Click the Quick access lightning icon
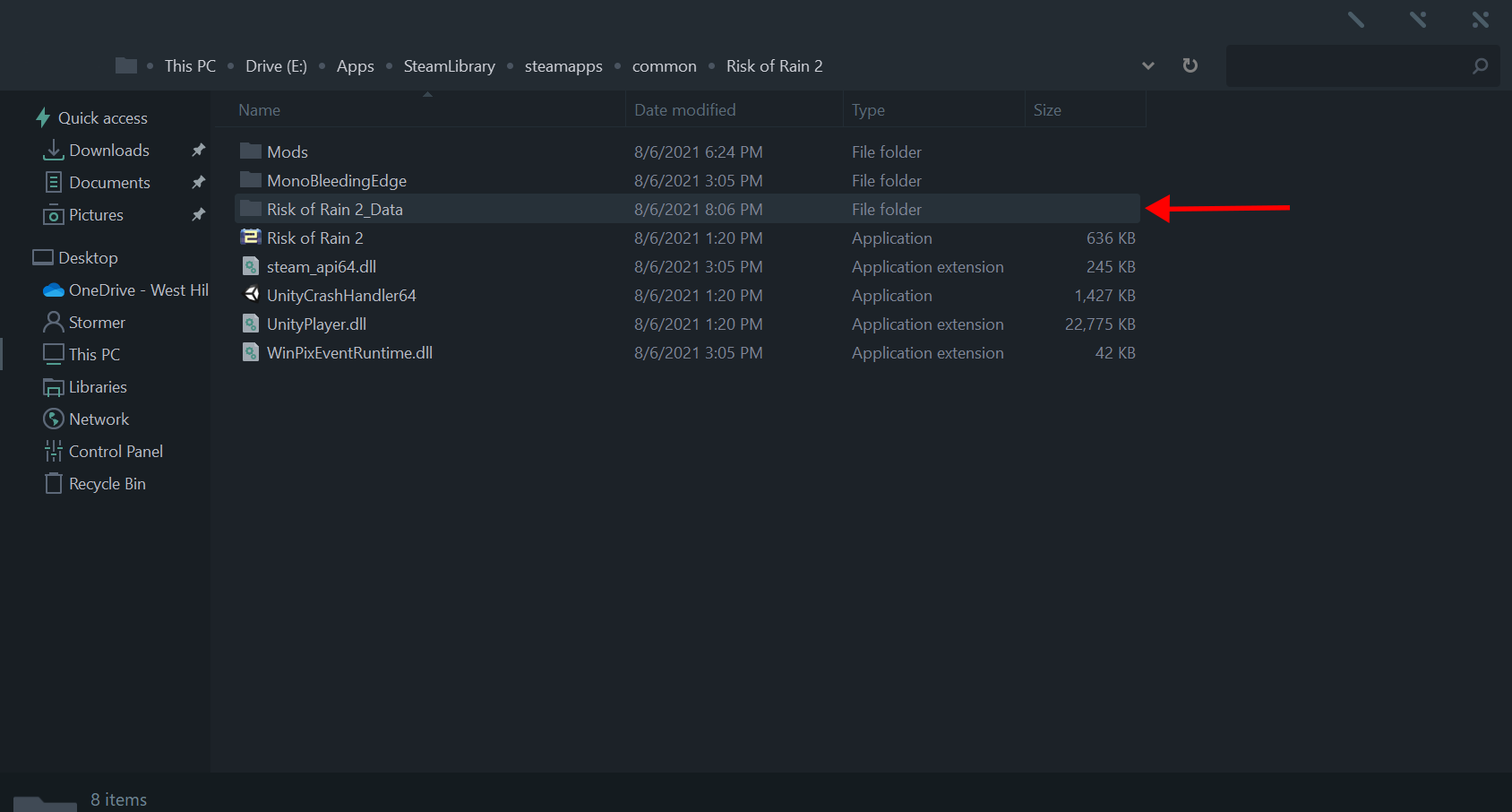The width and height of the screenshot is (1512, 812). click(43, 117)
